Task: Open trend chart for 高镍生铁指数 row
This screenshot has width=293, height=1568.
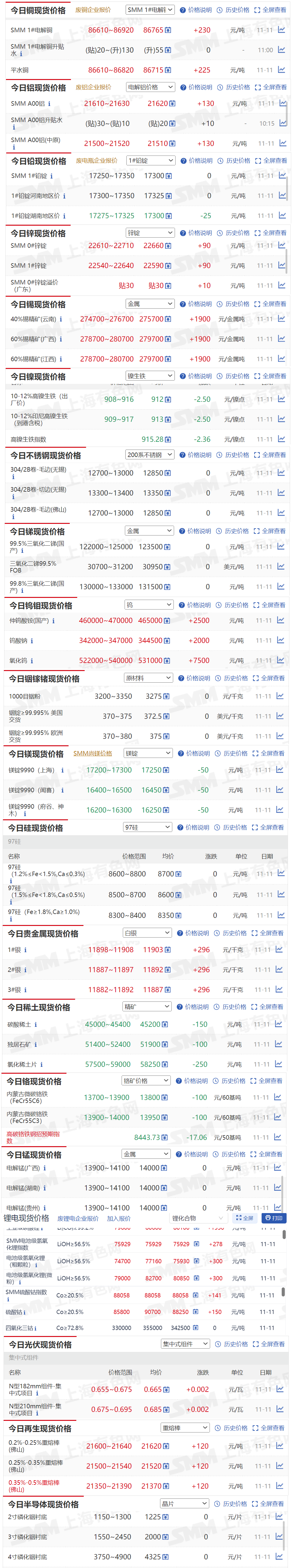Action: [x=281, y=439]
